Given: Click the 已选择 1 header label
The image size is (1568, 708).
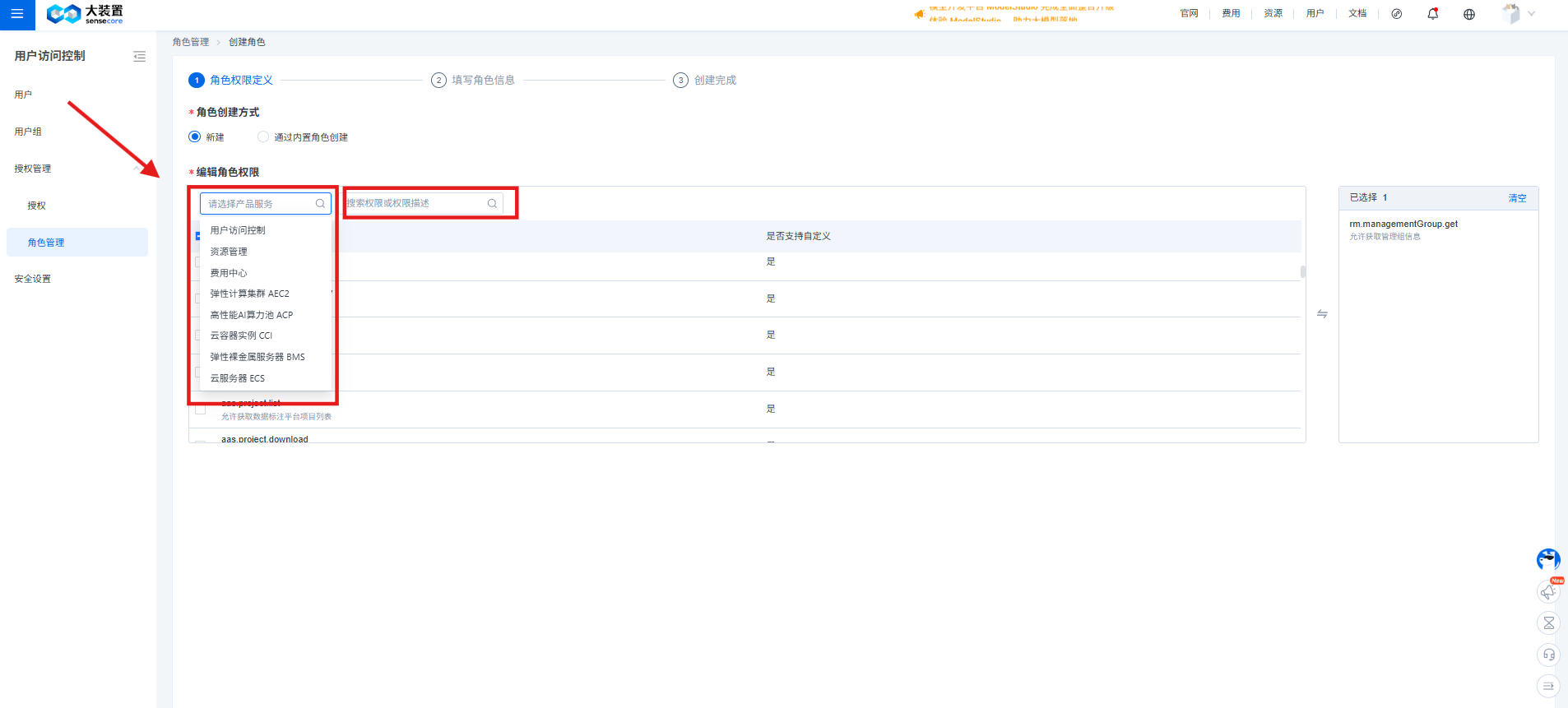Looking at the screenshot, I should pyautogui.click(x=1368, y=198).
